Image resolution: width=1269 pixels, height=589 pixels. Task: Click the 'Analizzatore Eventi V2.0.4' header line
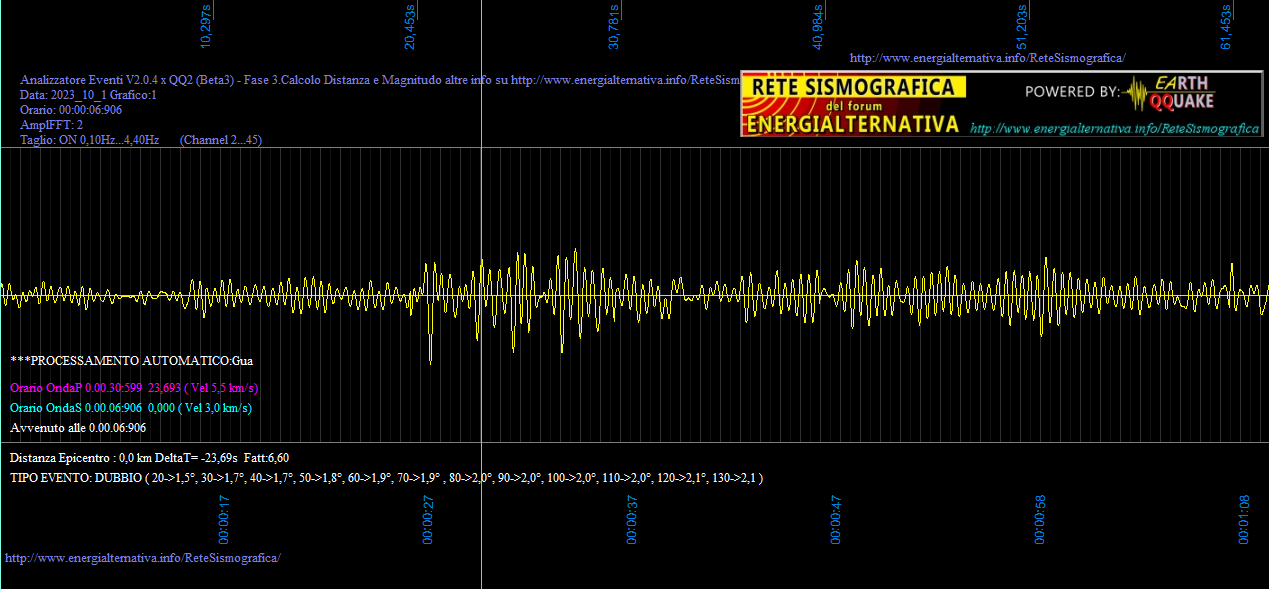coord(380,80)
